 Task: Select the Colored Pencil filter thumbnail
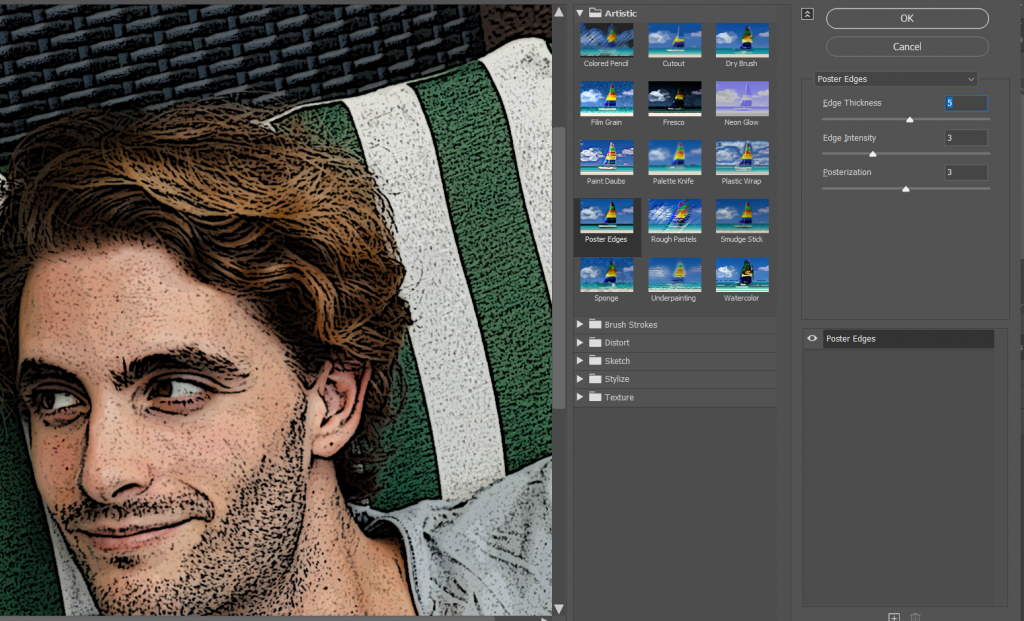pos(606,40)
